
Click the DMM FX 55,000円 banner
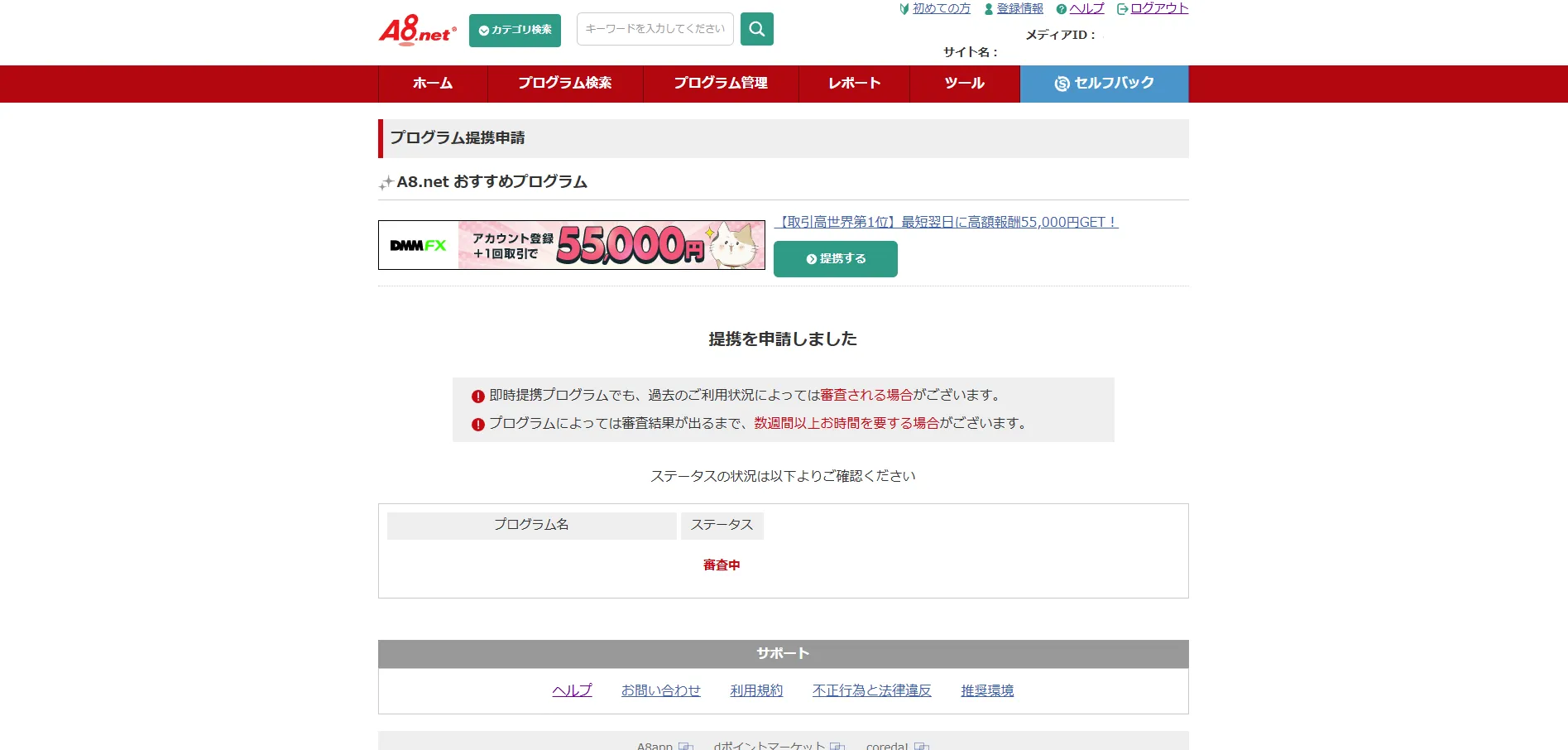tap(572, 245)
